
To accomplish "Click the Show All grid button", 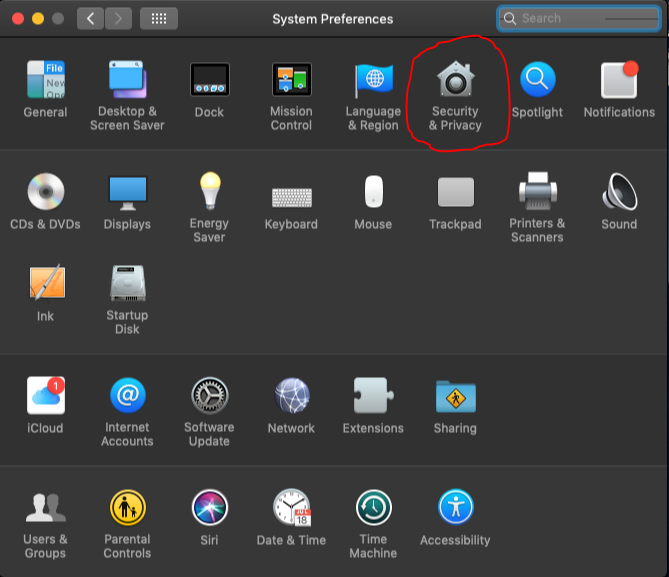I will coord(159,18).
